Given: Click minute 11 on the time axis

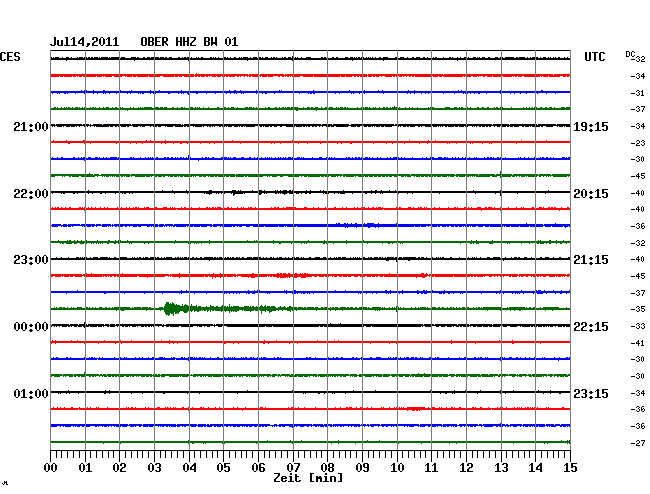Looking at the screenshot, I should (x=431, y=468).
